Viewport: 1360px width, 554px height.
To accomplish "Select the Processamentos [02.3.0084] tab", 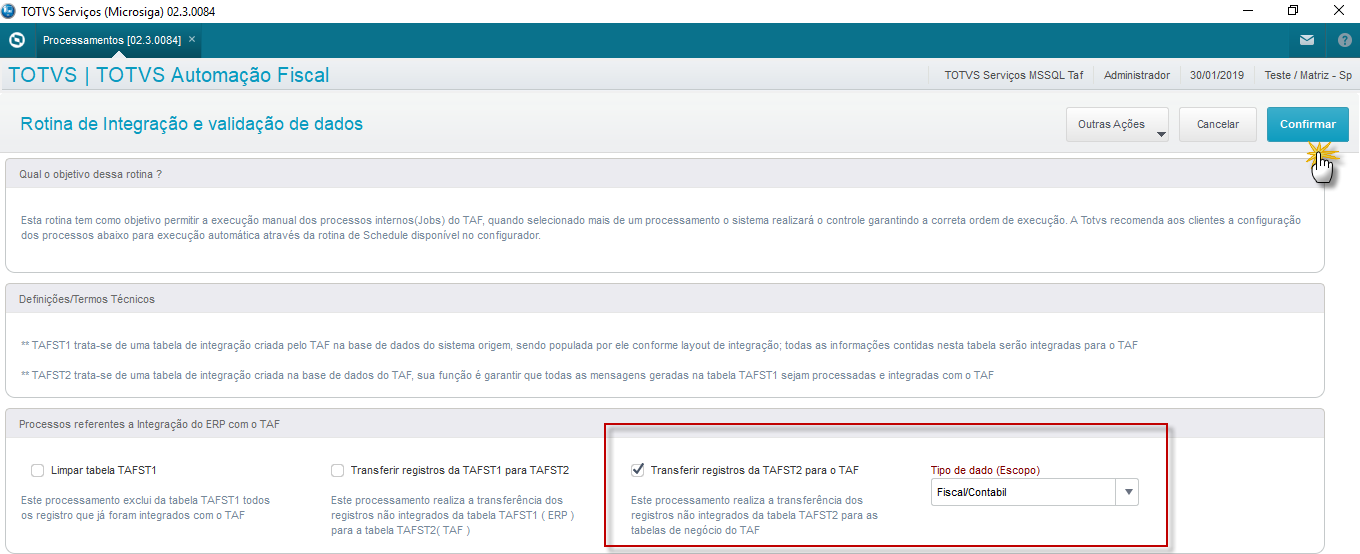I will pos(112,40).
